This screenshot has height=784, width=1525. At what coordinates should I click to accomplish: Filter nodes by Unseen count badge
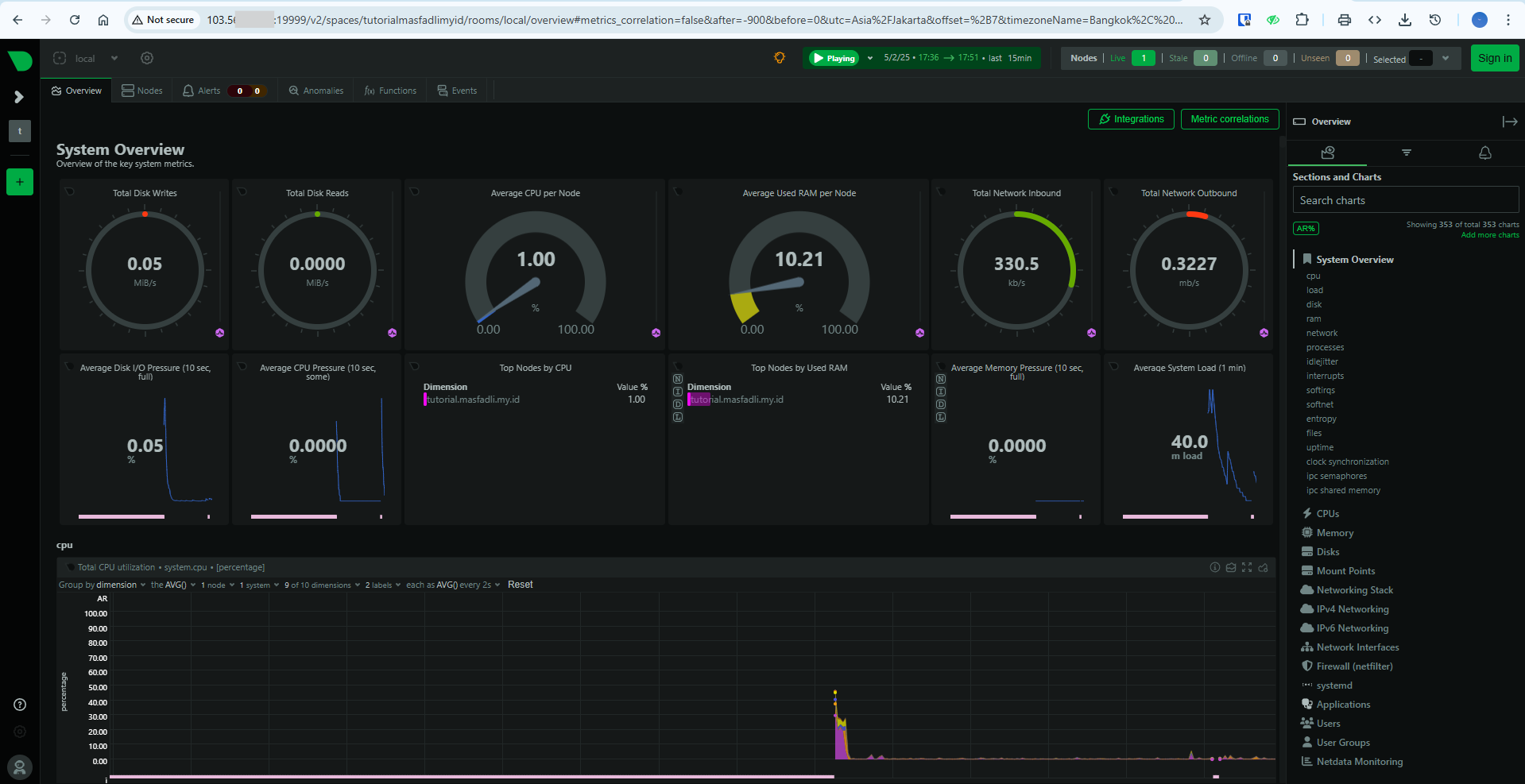[x=1347, y=58]
